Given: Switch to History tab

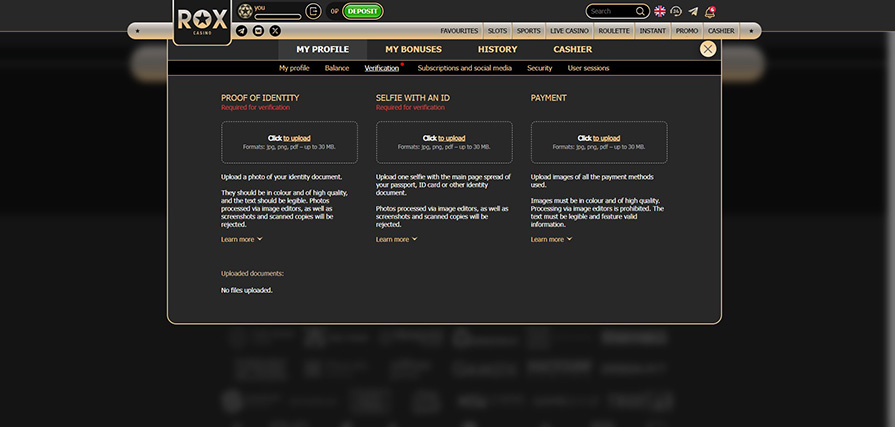Looking at the screenshot, I should (x=498, y=50).
